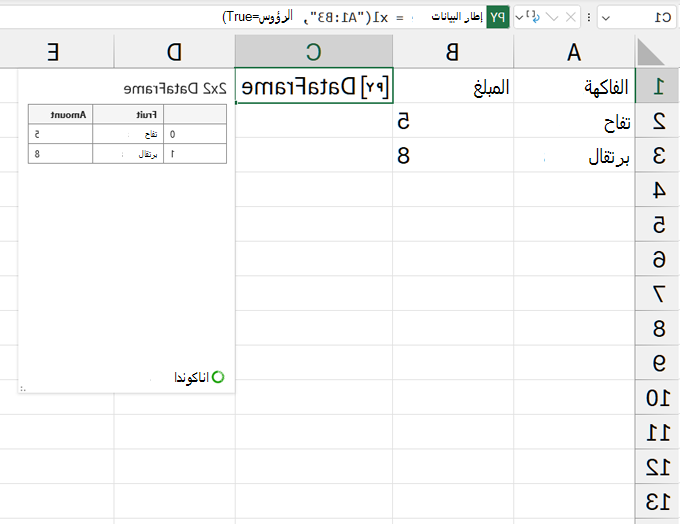Click the 2x2 DataFrame card title

click(x=175, y=88)
